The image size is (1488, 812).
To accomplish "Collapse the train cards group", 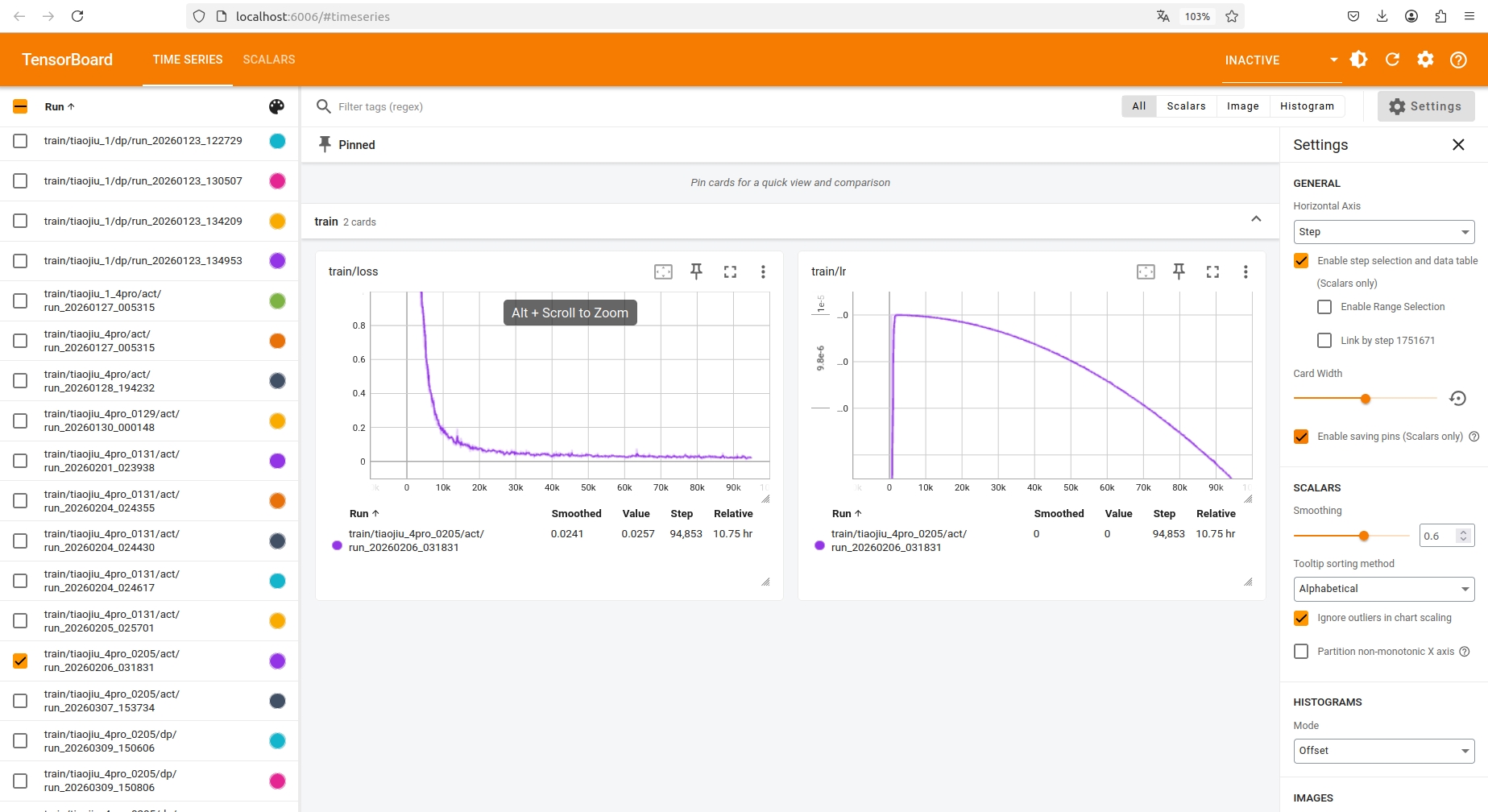I will click(x=1255, y=220).
